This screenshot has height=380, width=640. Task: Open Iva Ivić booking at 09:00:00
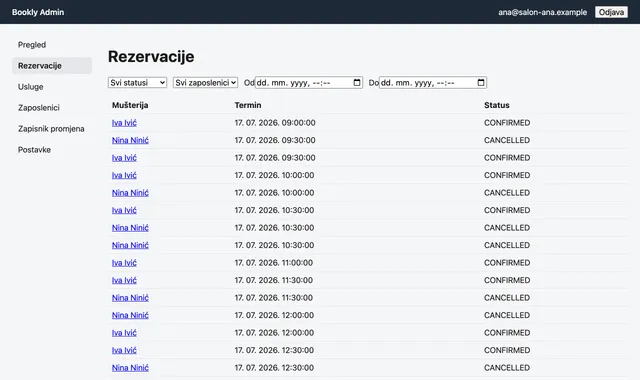click(x=124, y=123)
